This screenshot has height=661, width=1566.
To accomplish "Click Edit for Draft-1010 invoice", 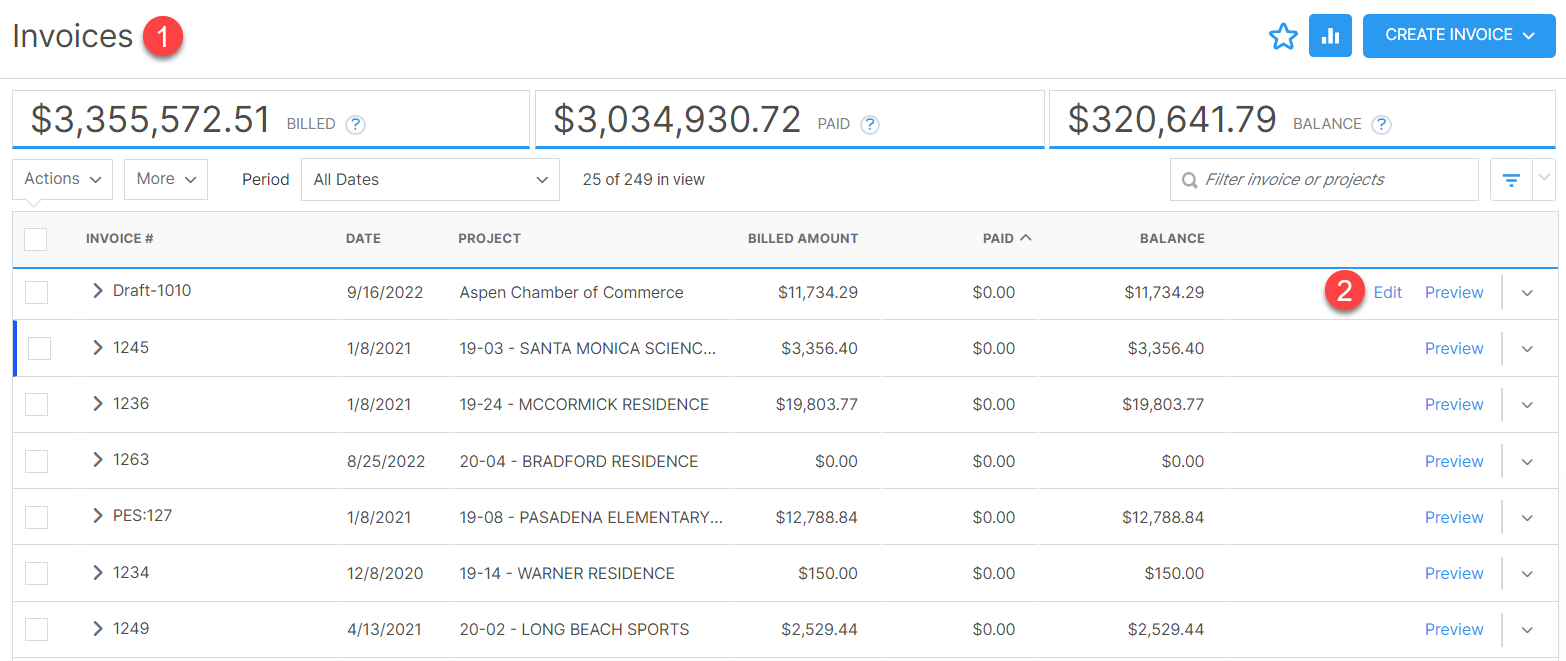I will pos(1387,293).
